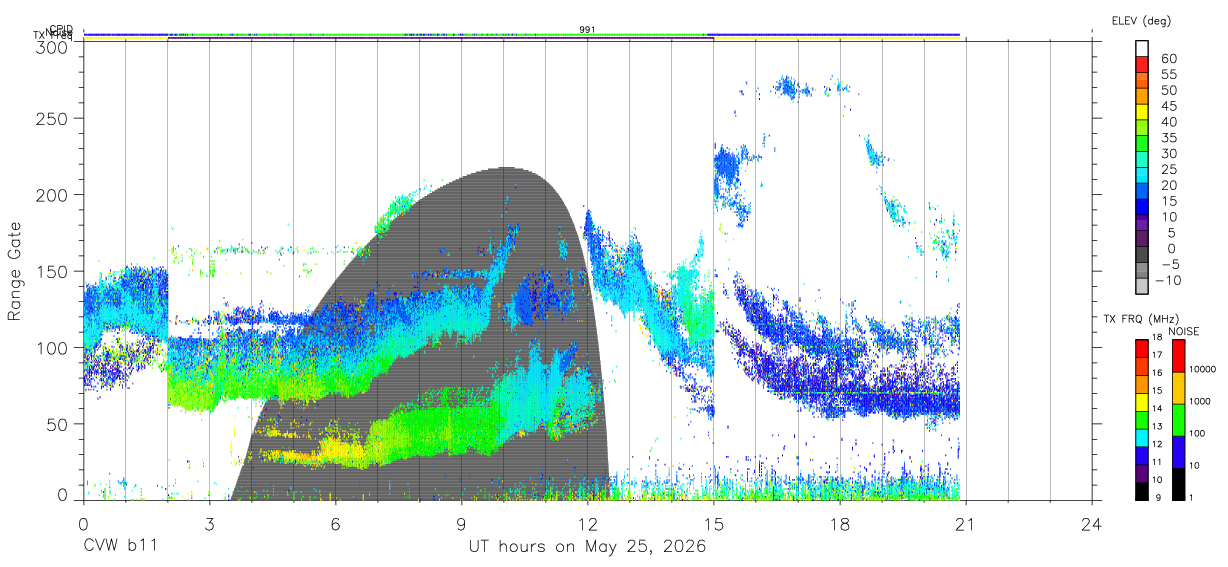Viewport: 1228px width, 567px height.
Task: Click the 'CVW b11' radar beam label
Action: [120, 547]
